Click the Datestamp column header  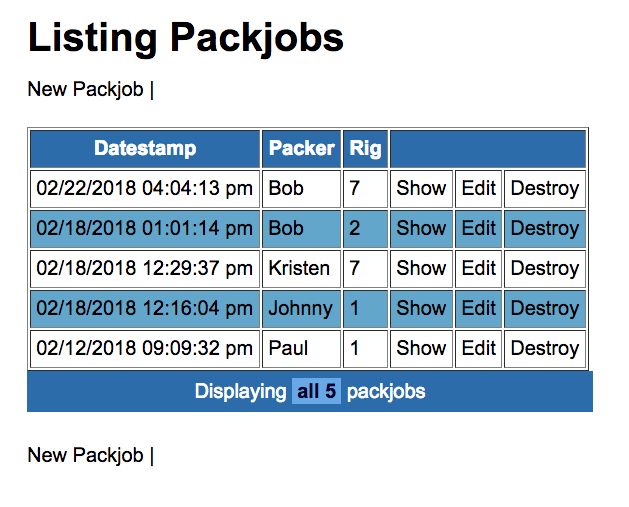[x=145, y=148]
